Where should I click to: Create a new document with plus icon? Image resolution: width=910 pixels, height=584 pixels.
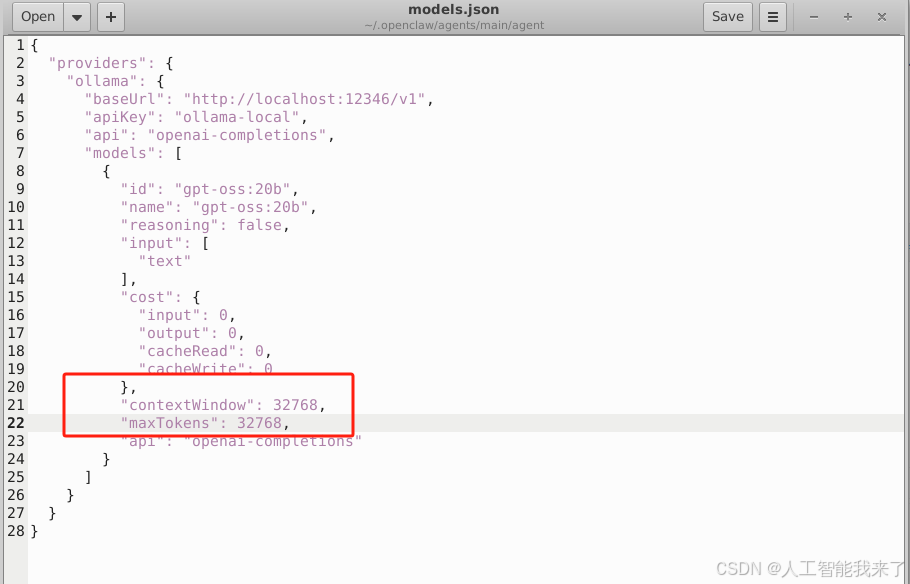pos(111,17)
